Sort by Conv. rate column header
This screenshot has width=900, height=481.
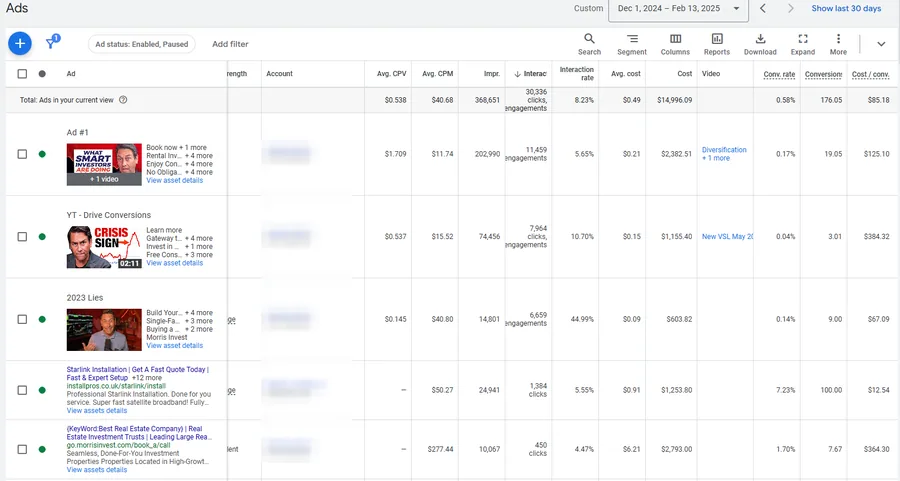(779, 74)
